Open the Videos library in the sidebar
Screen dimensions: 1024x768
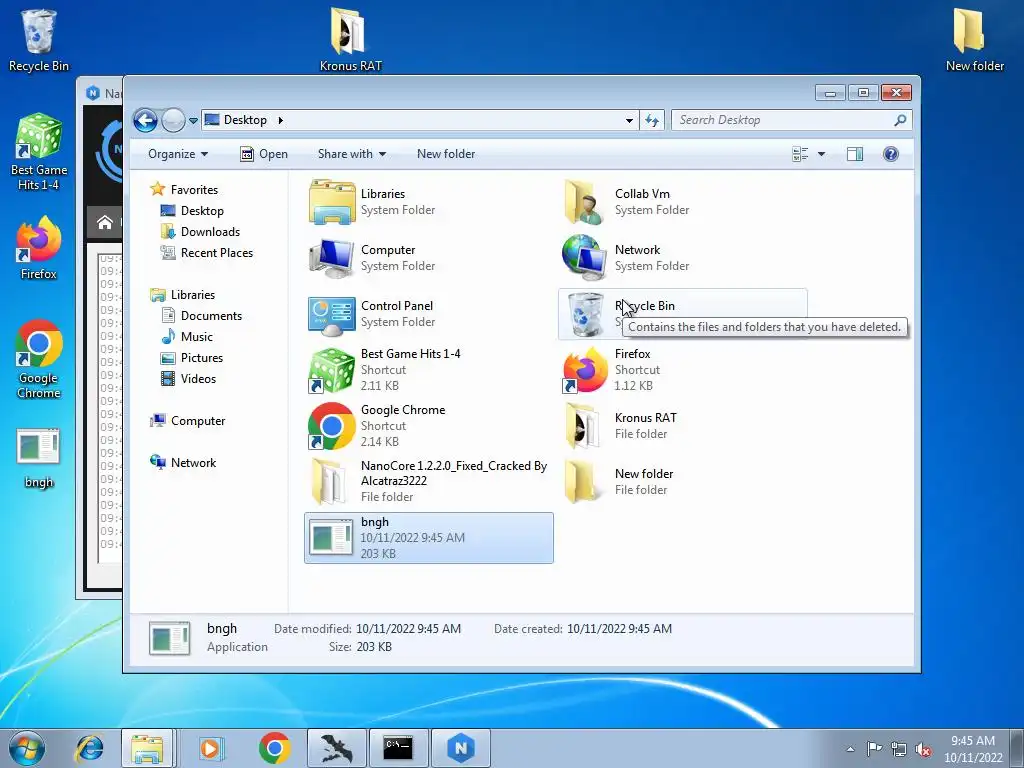[198, 379]
